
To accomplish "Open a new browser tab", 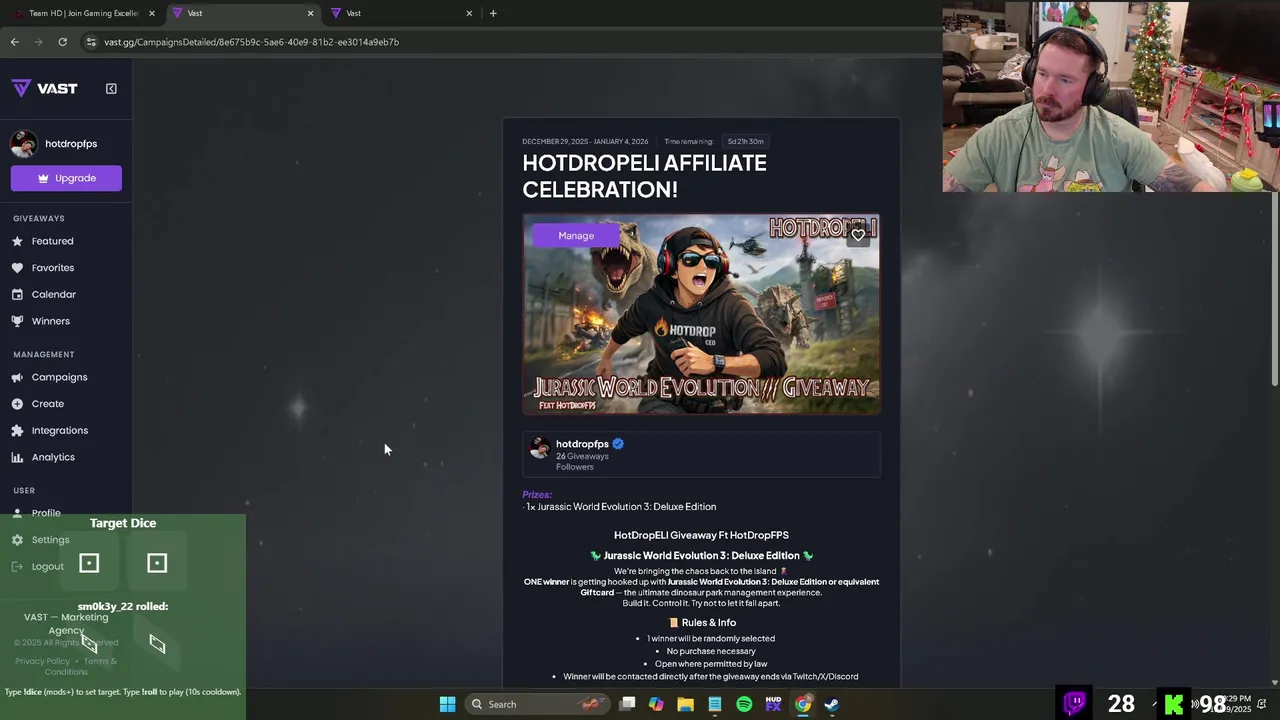I will (x=493, y=13).
